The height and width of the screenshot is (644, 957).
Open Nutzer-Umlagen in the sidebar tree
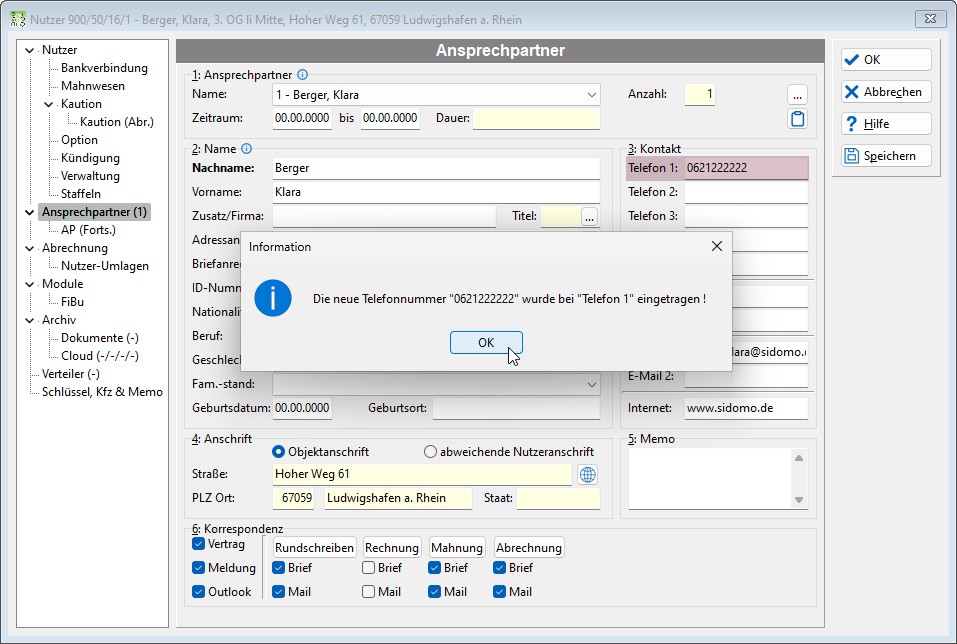pos(105,266)
